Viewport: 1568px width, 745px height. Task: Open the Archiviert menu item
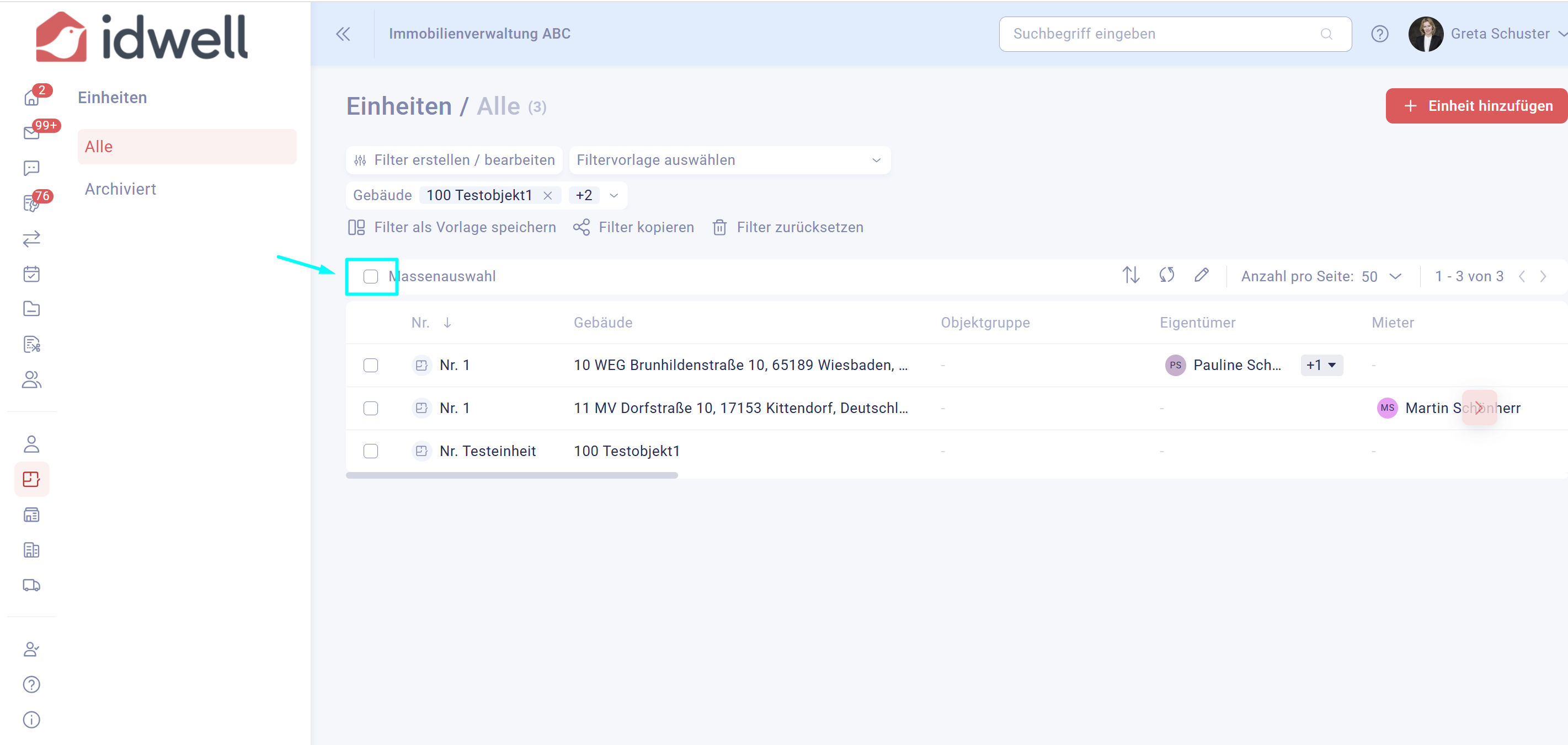(x=120, y=189)
